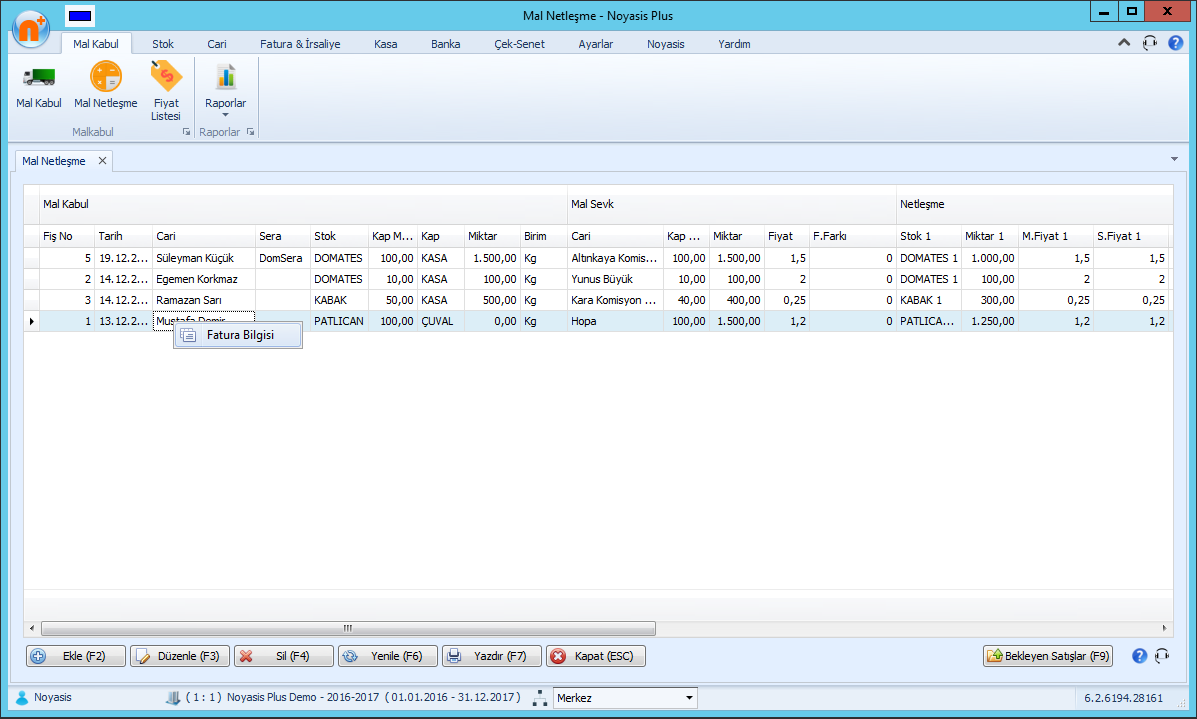Click the Yunus Büyük cell

[615, 279]
